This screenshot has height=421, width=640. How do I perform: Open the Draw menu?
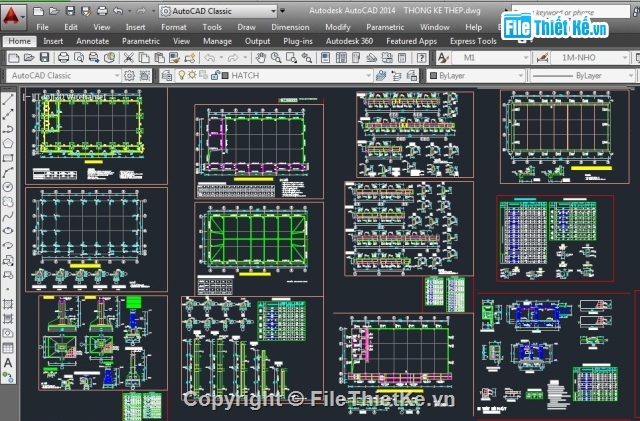[247, 27]
